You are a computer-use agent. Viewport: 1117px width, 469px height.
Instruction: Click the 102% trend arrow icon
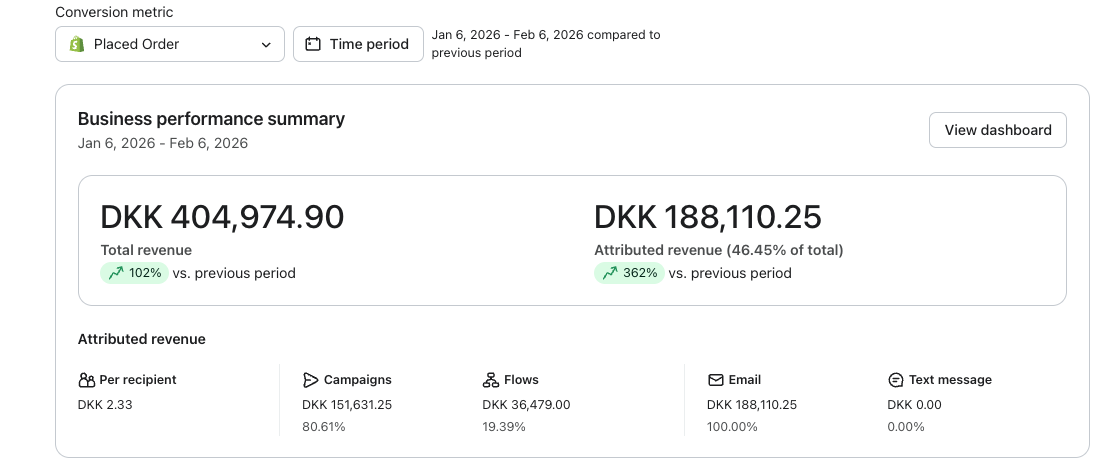pos(116,273)
